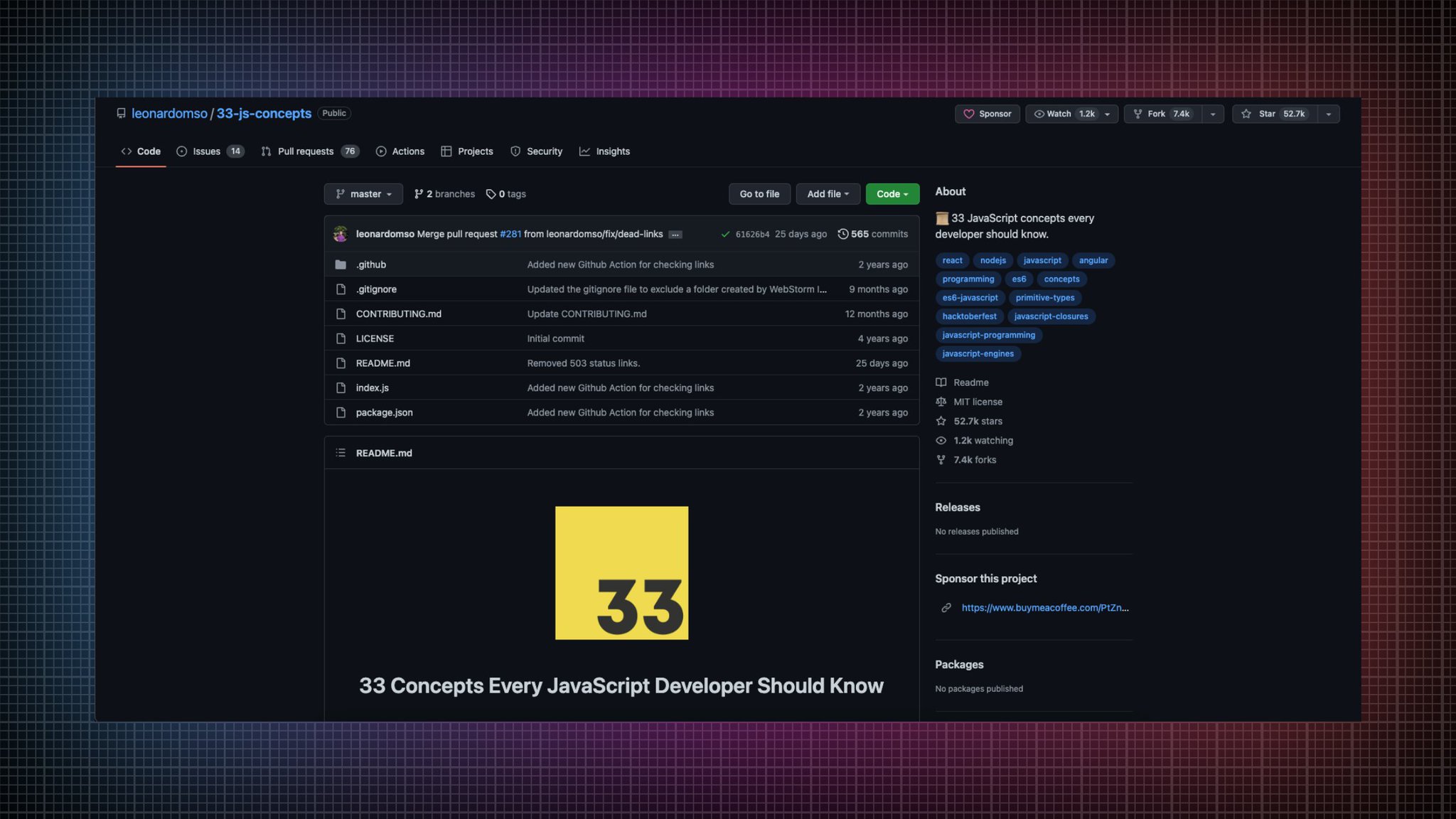
Task: Open the green Code dropdown
Action: [892, 193]
